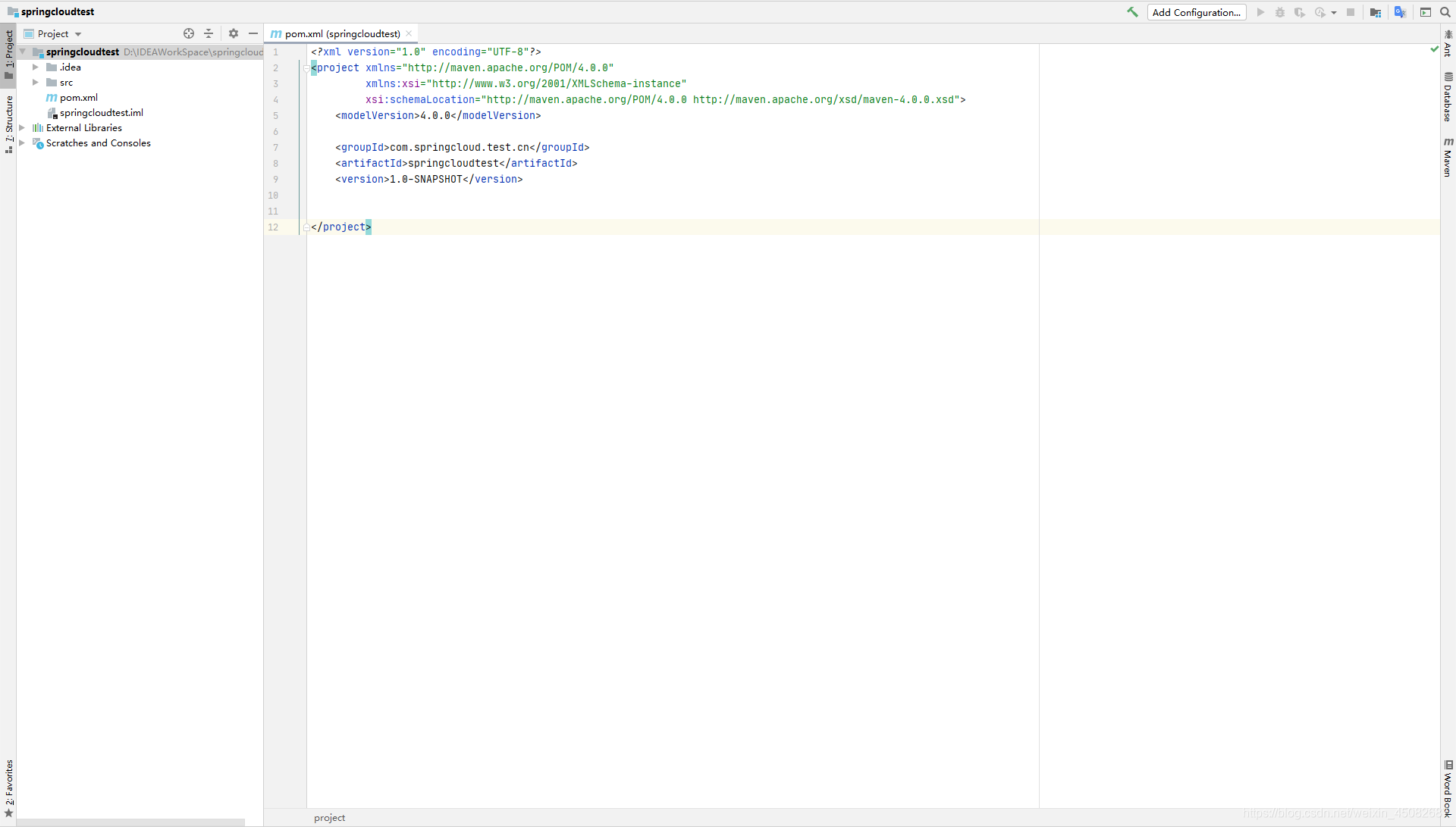The height and width of the screenshot is (827, 1456).
Task: Open the Database tool window
Action: (1448, 96)
